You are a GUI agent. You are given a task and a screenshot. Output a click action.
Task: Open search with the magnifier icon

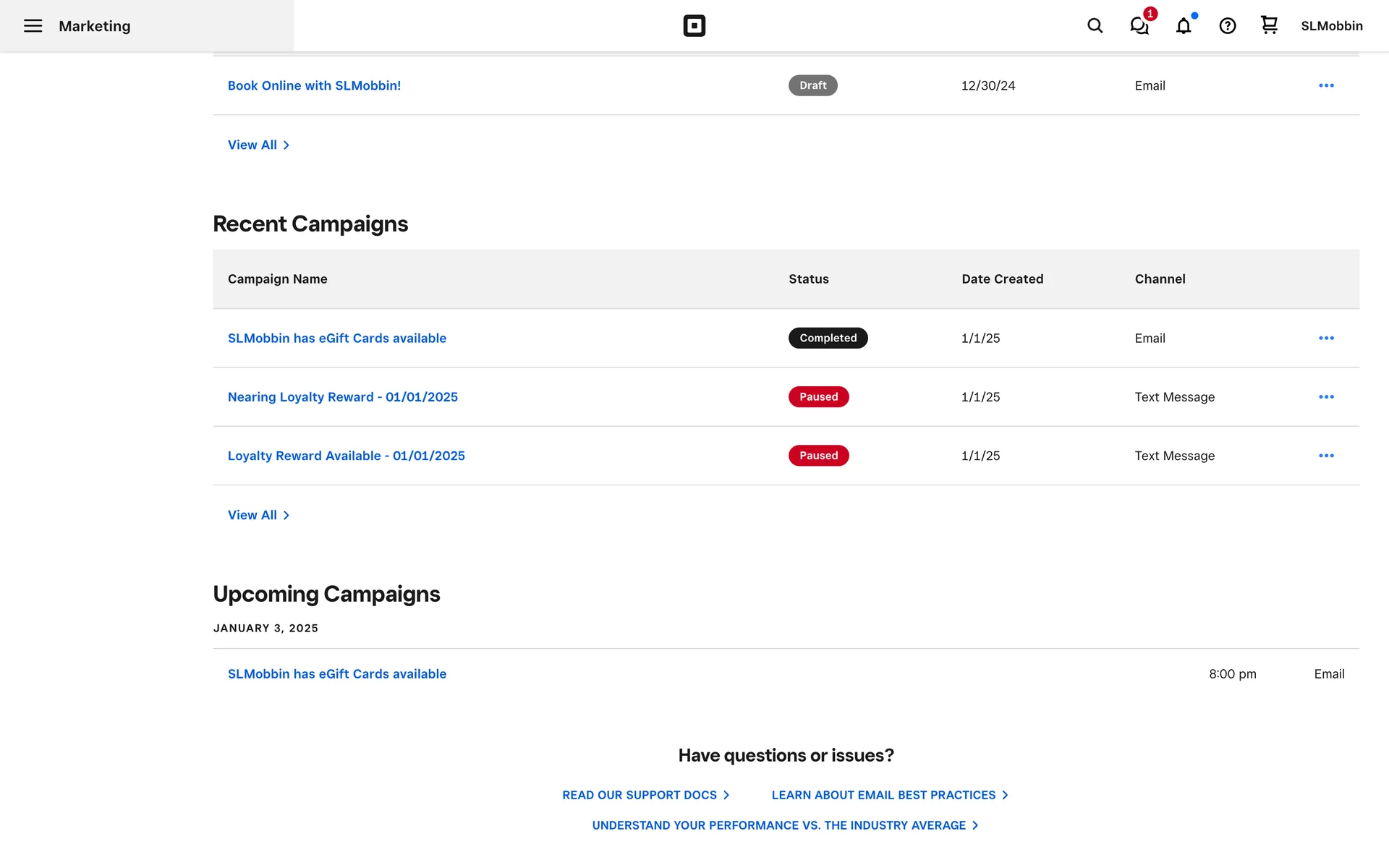coord(1095,26)
